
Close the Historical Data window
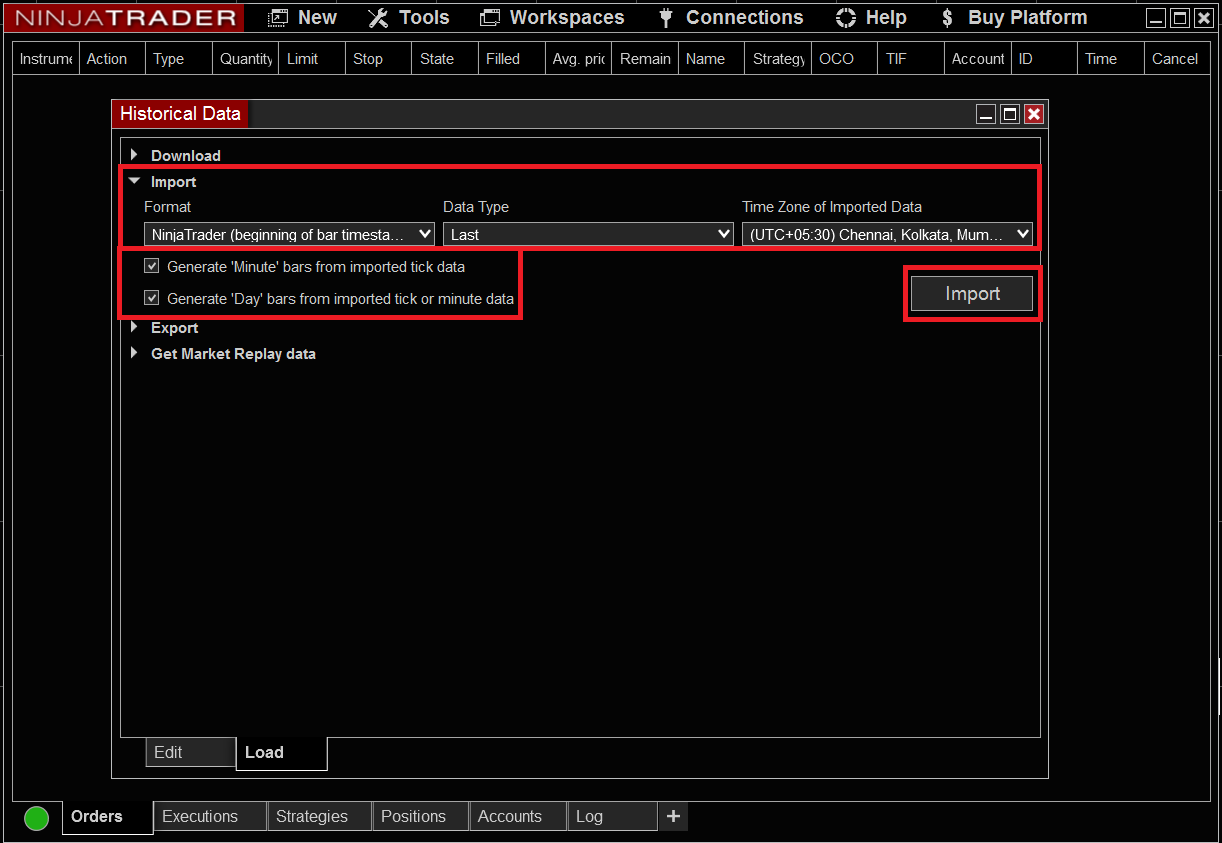coord(1034,114)
